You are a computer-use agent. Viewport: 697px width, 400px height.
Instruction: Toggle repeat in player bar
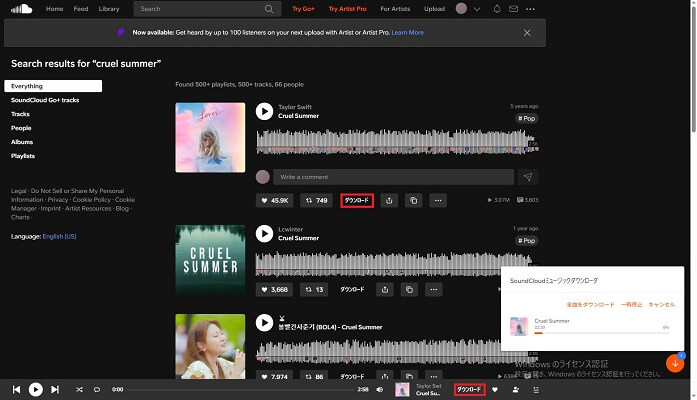(x=97, y=390)
